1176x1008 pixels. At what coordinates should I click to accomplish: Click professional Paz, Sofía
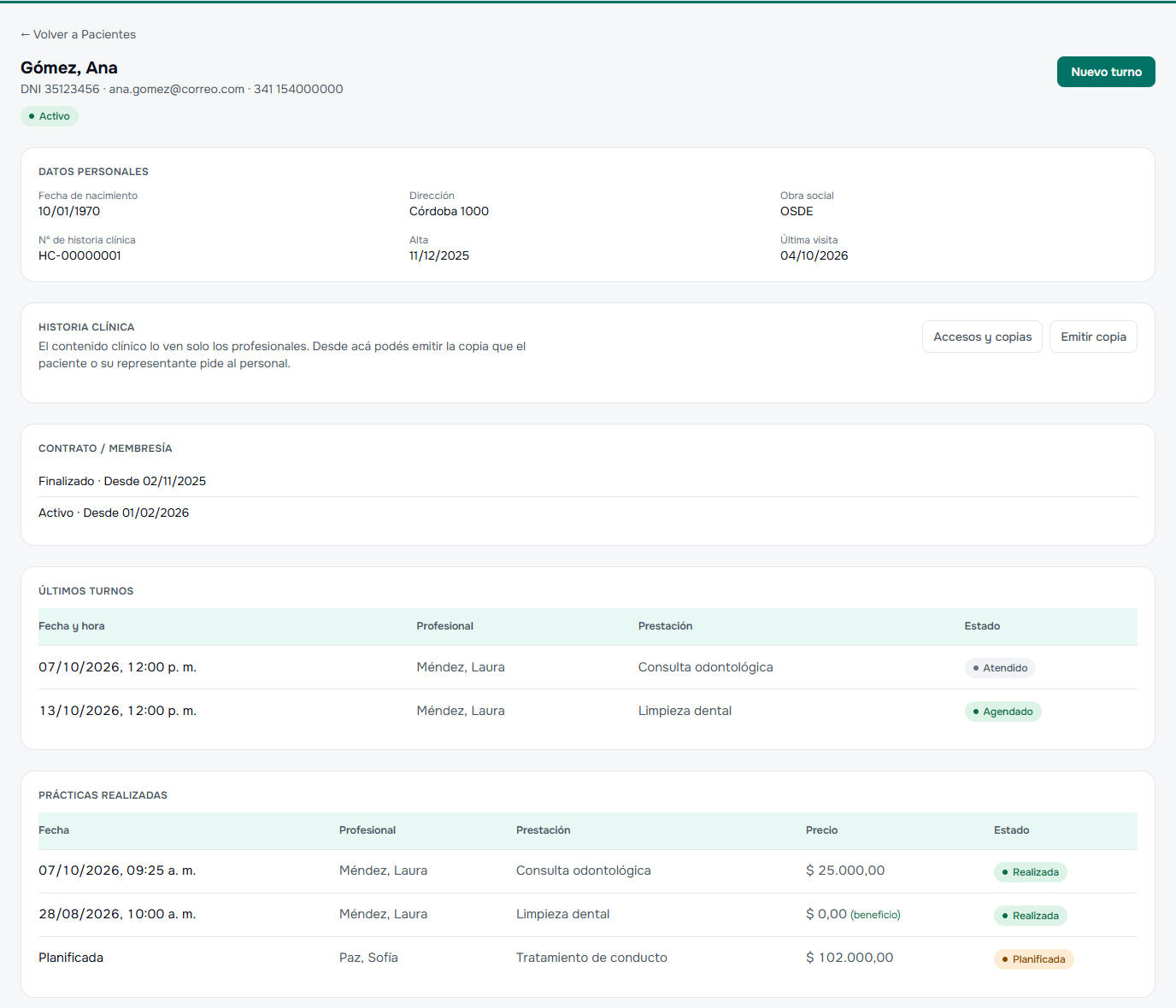click(x=368, y=958)
